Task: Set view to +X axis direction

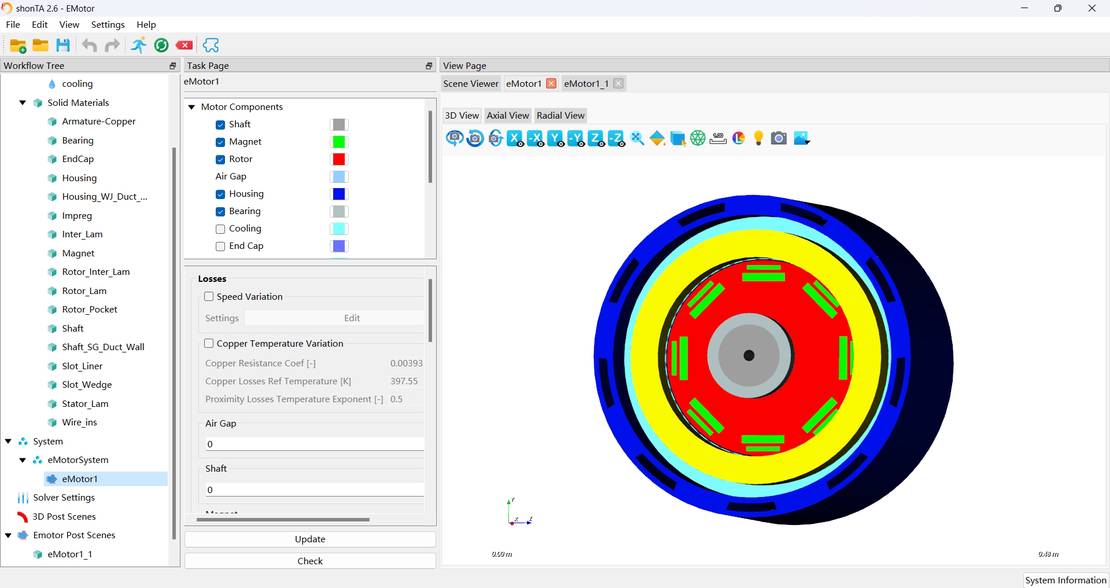Action: (515, 138)
